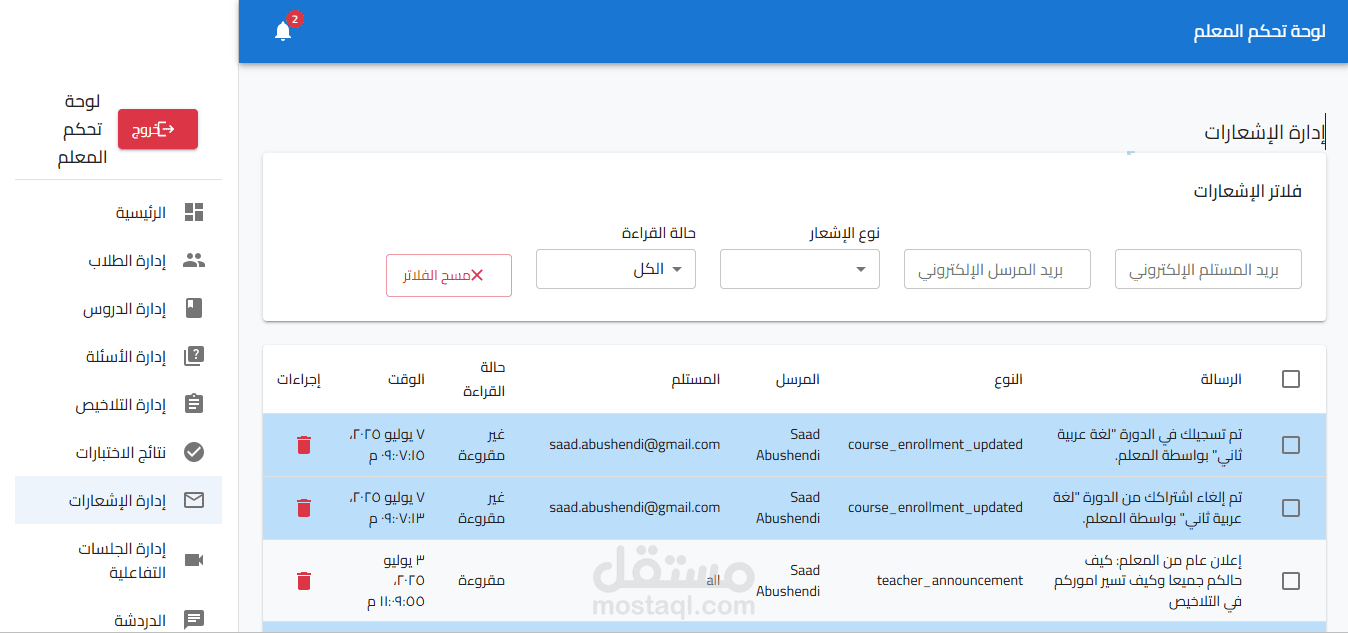This screenshot has height=633, width=1348.
Task: Click the red خروج logout button
Action: (x=158, y=129)
